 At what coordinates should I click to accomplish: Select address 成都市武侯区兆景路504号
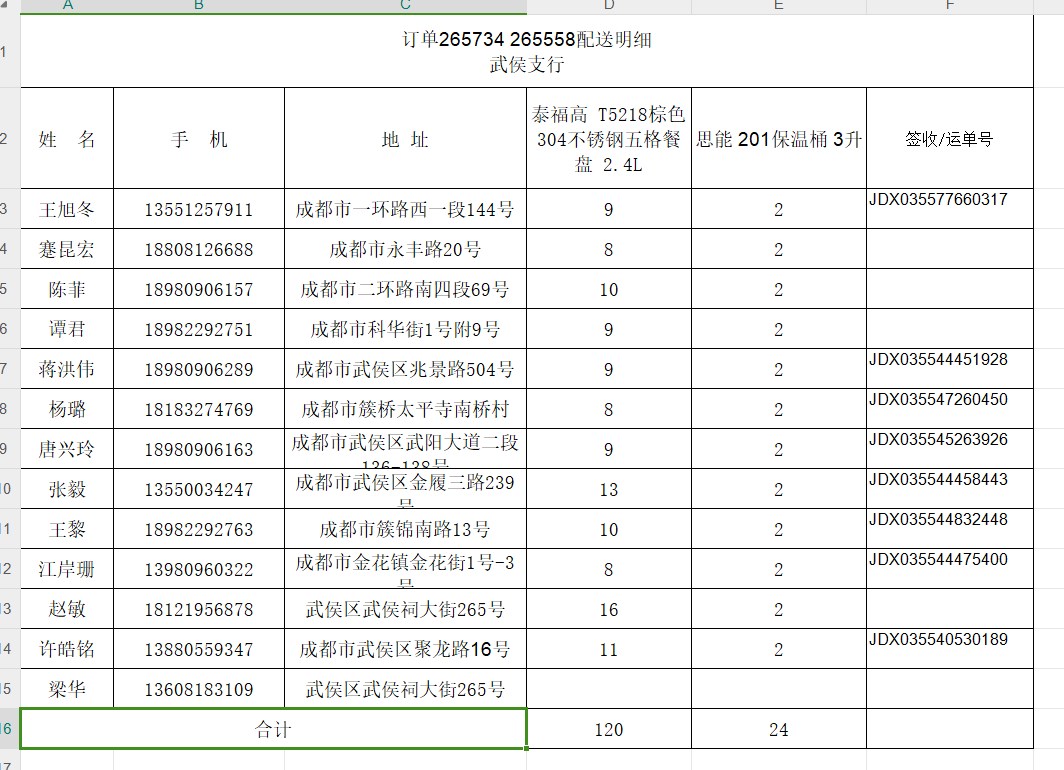(405, 369)
